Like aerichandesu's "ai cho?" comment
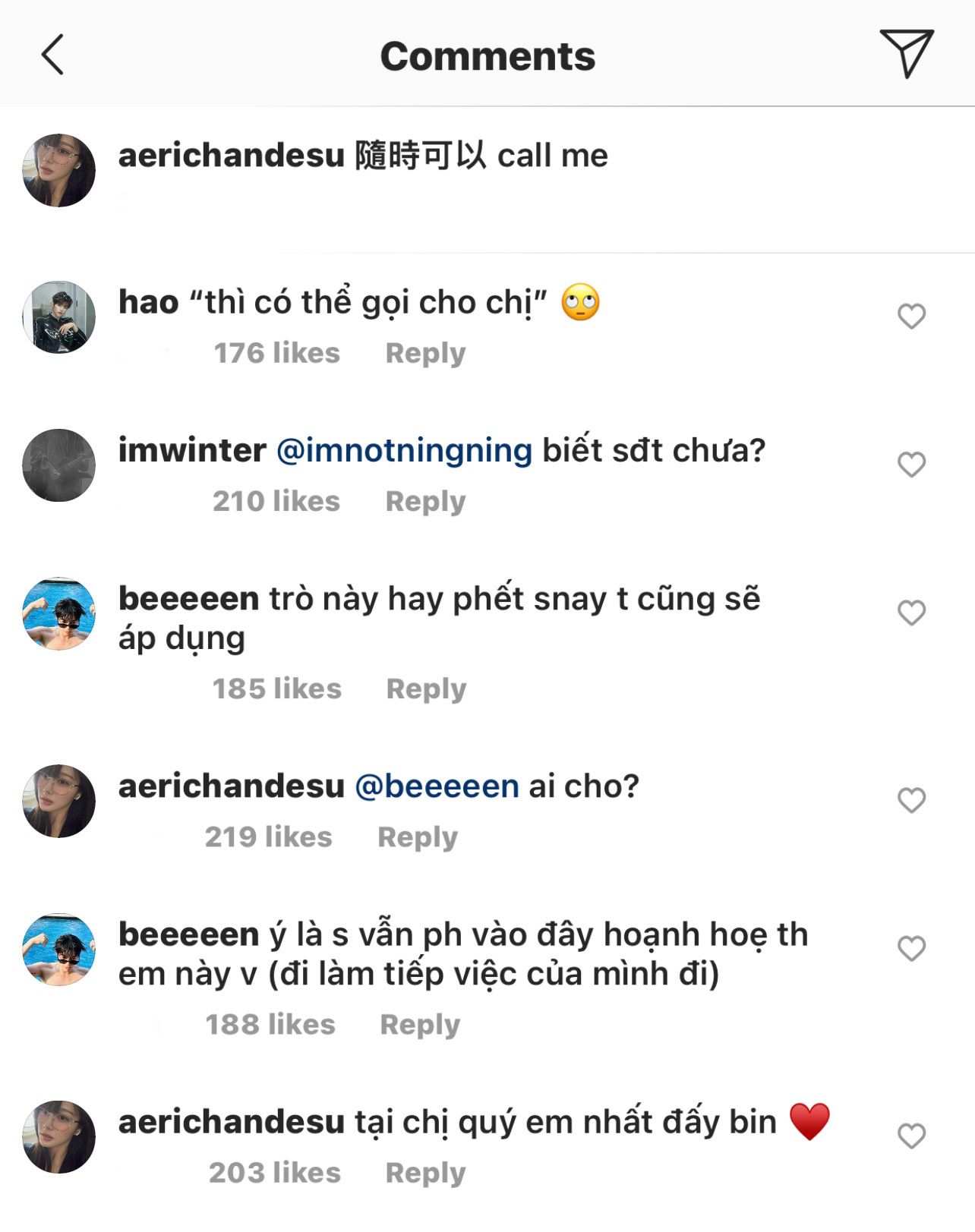The height and width of the screenshot is (1232, 975). [911, 799]
